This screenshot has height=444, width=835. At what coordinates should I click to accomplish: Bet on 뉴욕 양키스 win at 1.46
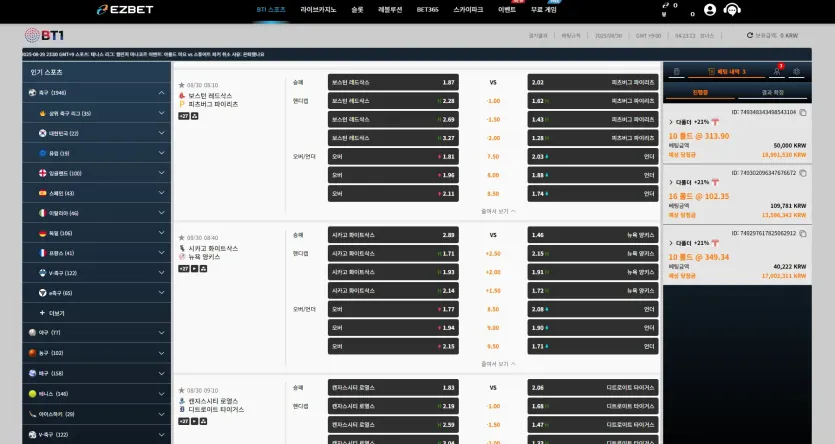pos(593,235)
